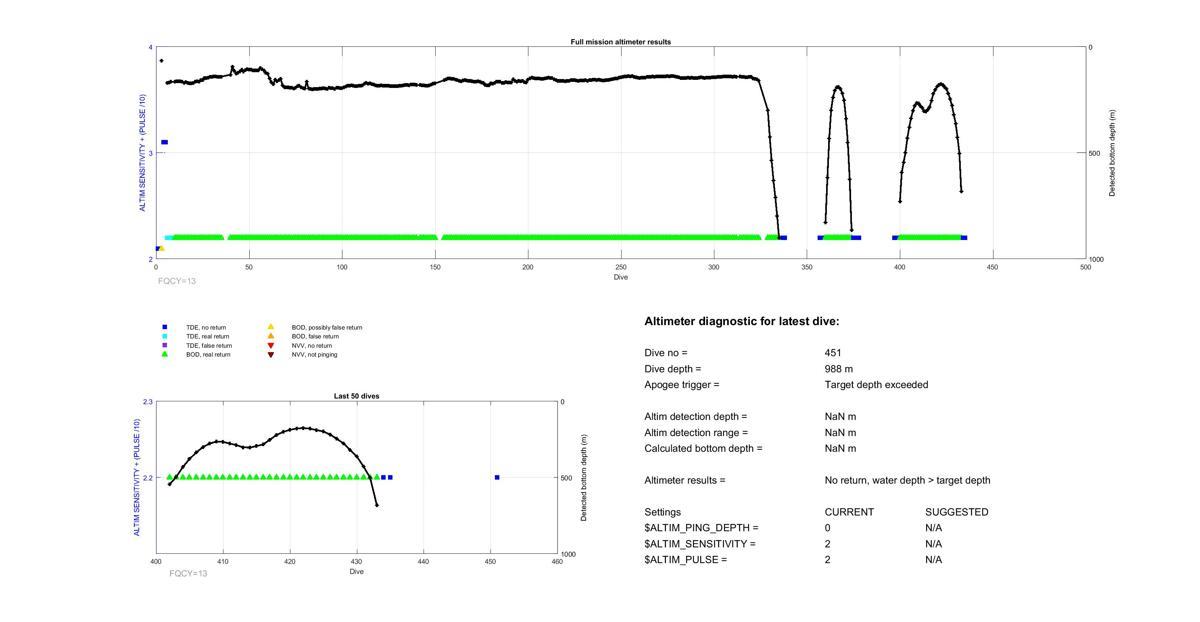Click 'ALTIM SENSITIVITY + (PULSE /10)' label on Last 50 dives plot

tap(137, 478)
